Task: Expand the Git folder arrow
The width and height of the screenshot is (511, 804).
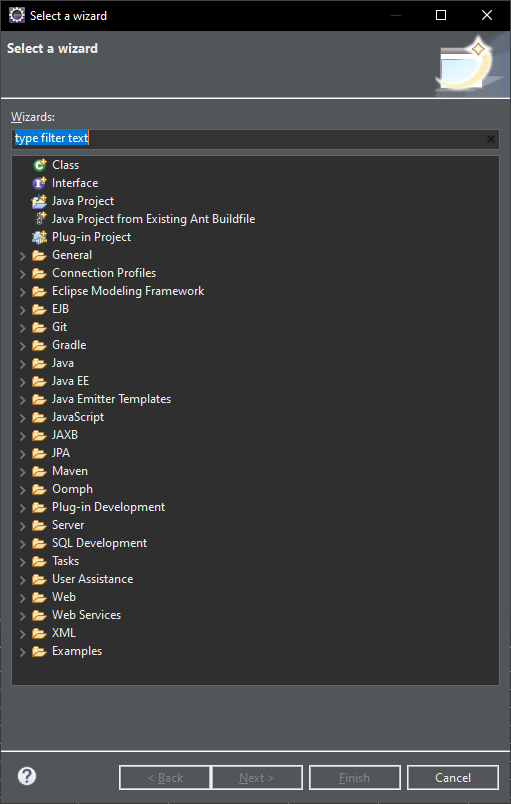Action: 23,327
